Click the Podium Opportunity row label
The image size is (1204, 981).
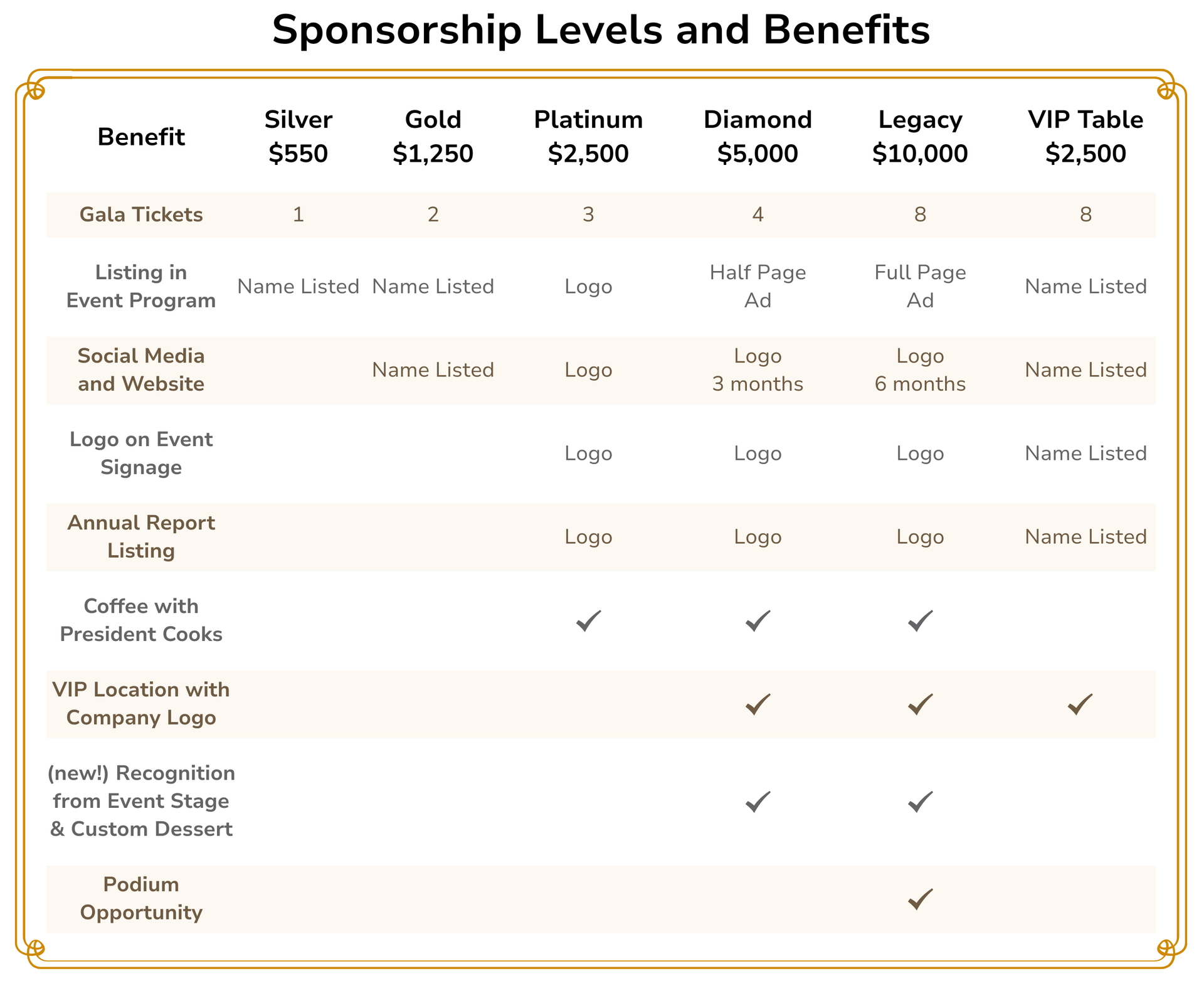[141, 899]
